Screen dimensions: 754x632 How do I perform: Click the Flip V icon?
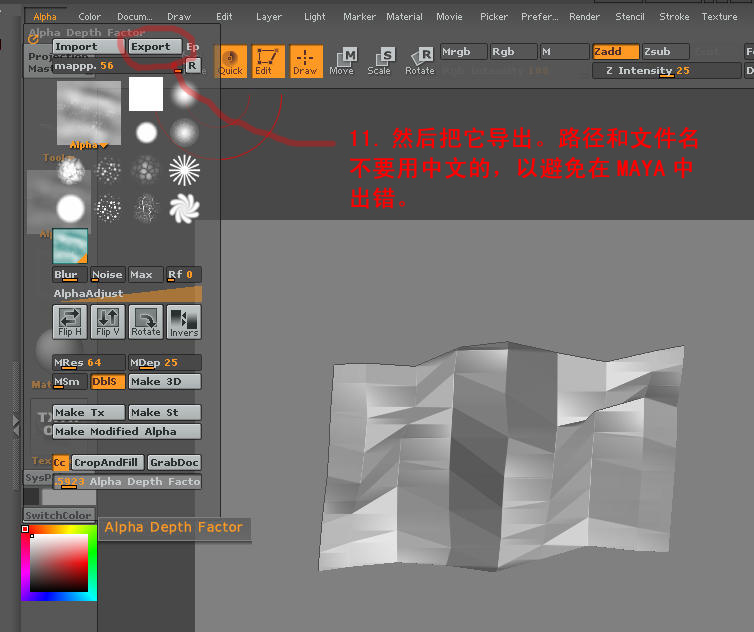[x=108, y=322]
